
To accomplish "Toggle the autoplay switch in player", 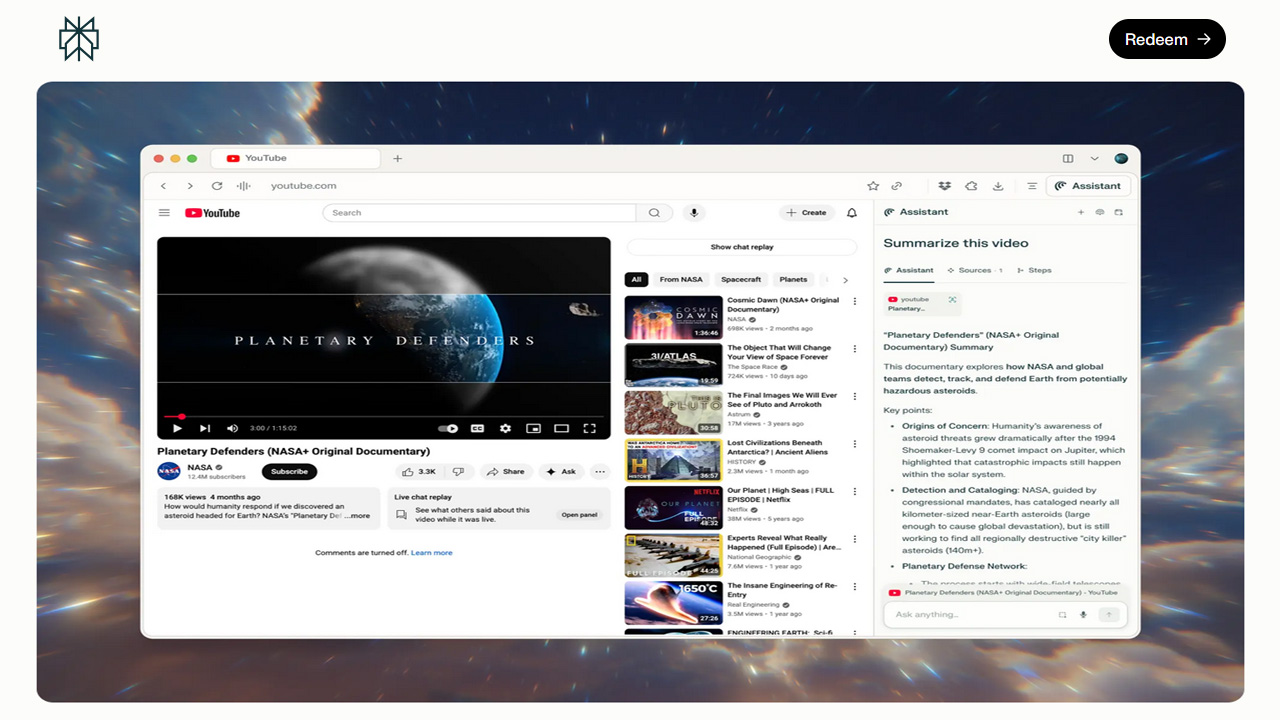I will (448, 428).
